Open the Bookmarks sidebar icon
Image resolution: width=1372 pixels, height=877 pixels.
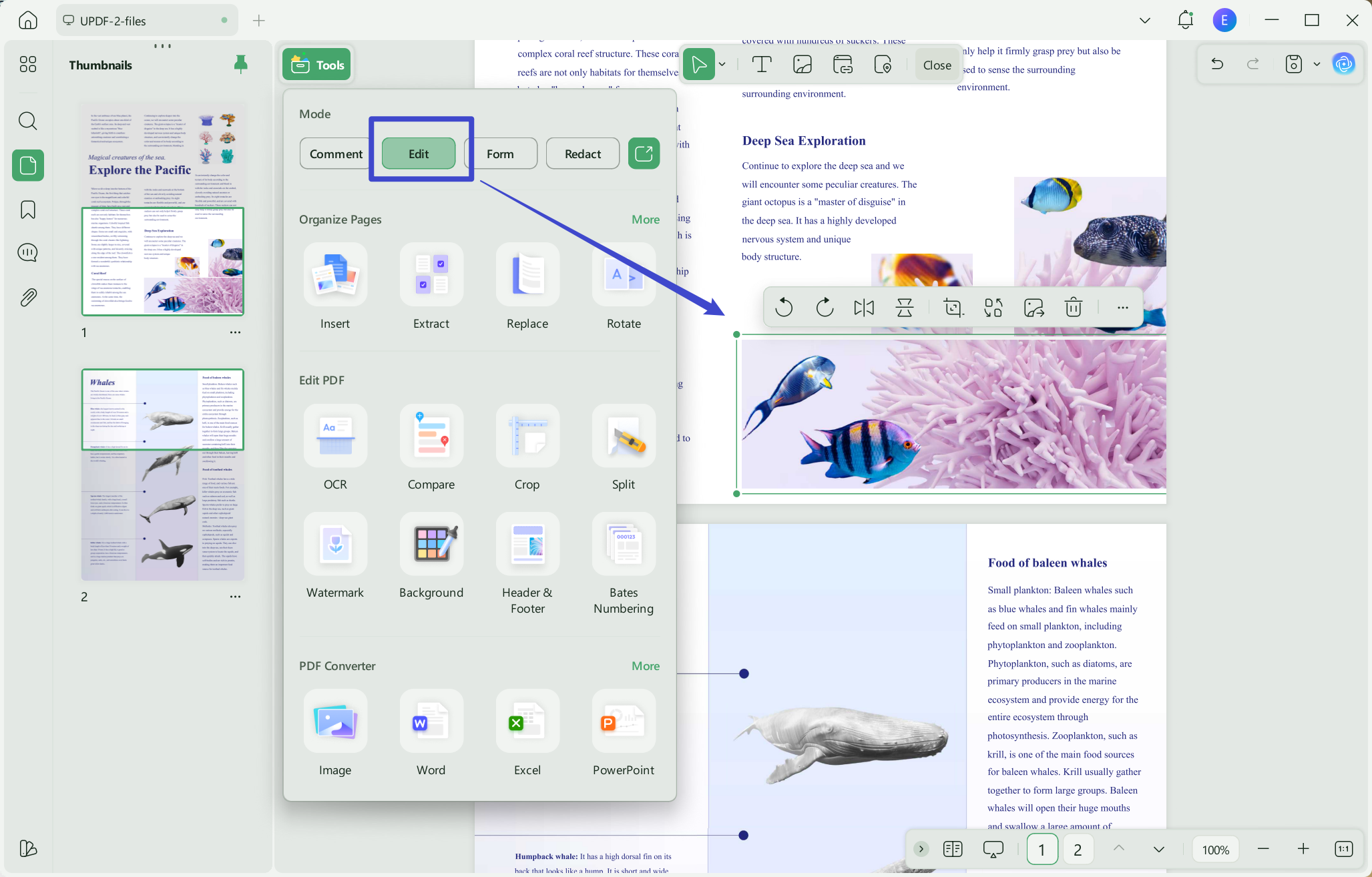[27, 210]
